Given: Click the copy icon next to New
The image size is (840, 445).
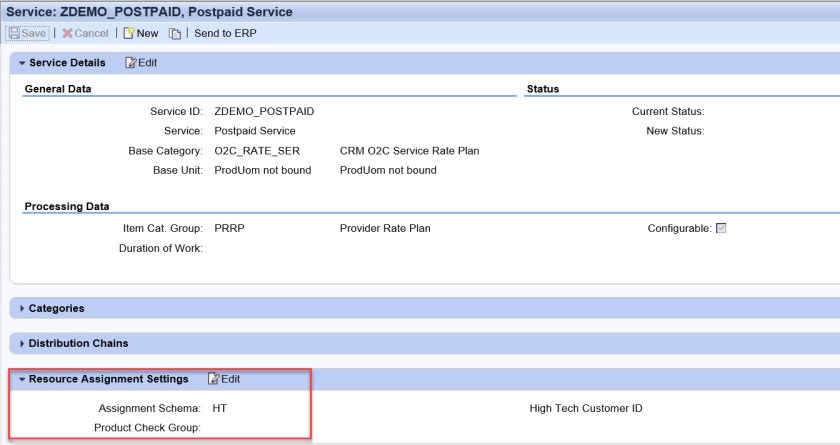Looking at the screenshot, I should coord(174,33).
